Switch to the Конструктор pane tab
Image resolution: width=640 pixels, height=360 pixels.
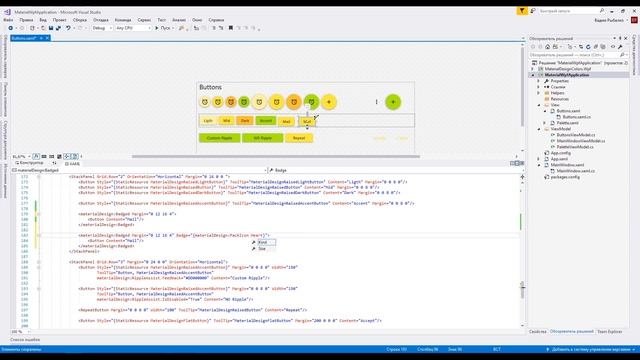click(29, 163)
